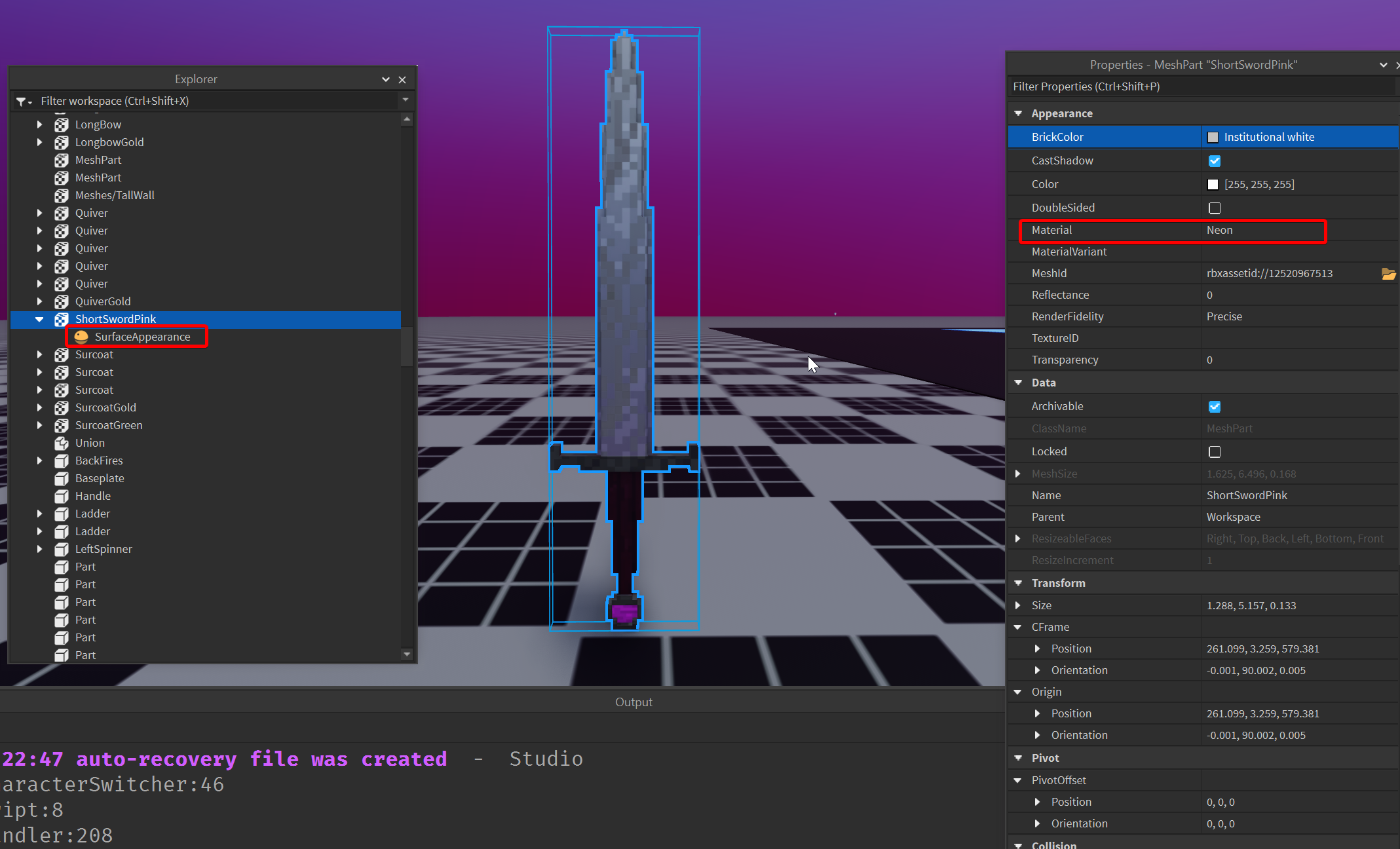The height and width of the screenshot is (849, 1400).
Task: Click the Baseplate part icon
Action: (x=62, y=478)
